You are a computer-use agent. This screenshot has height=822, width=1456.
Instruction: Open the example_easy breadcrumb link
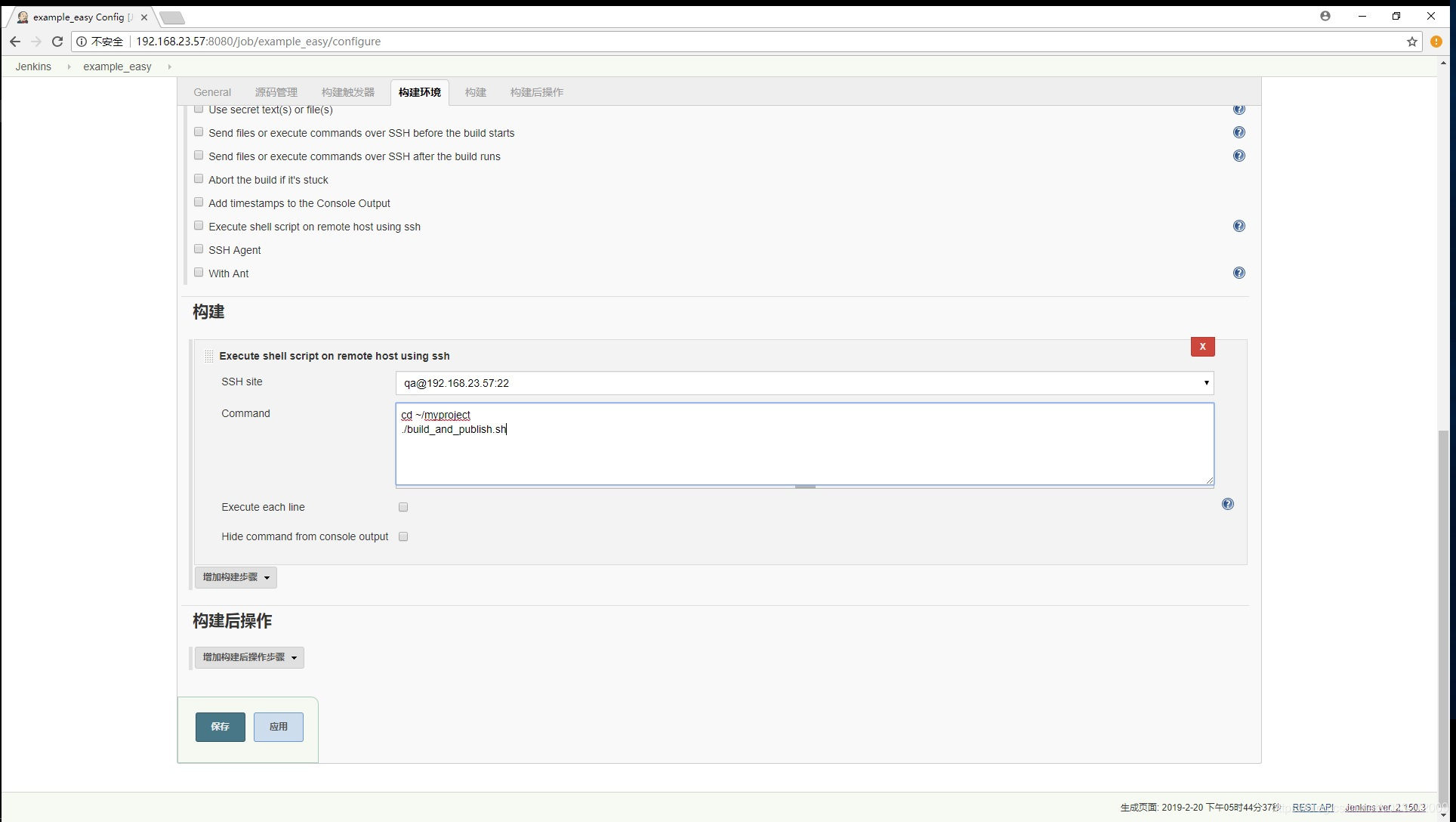pyautogui.click(x=117, y=66)
